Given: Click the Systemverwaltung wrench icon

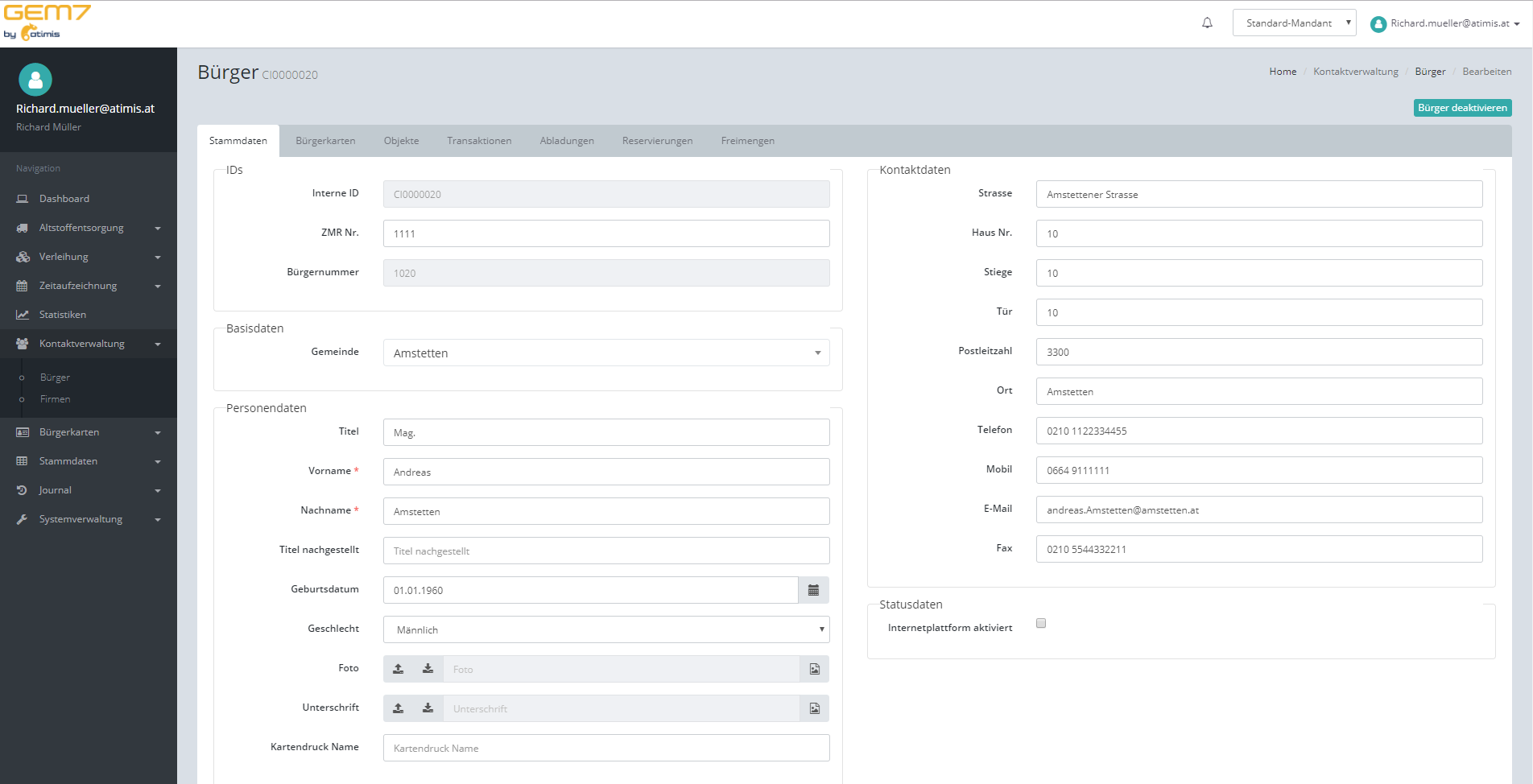Looking at the screenshot, I should (x=23, y=519).
